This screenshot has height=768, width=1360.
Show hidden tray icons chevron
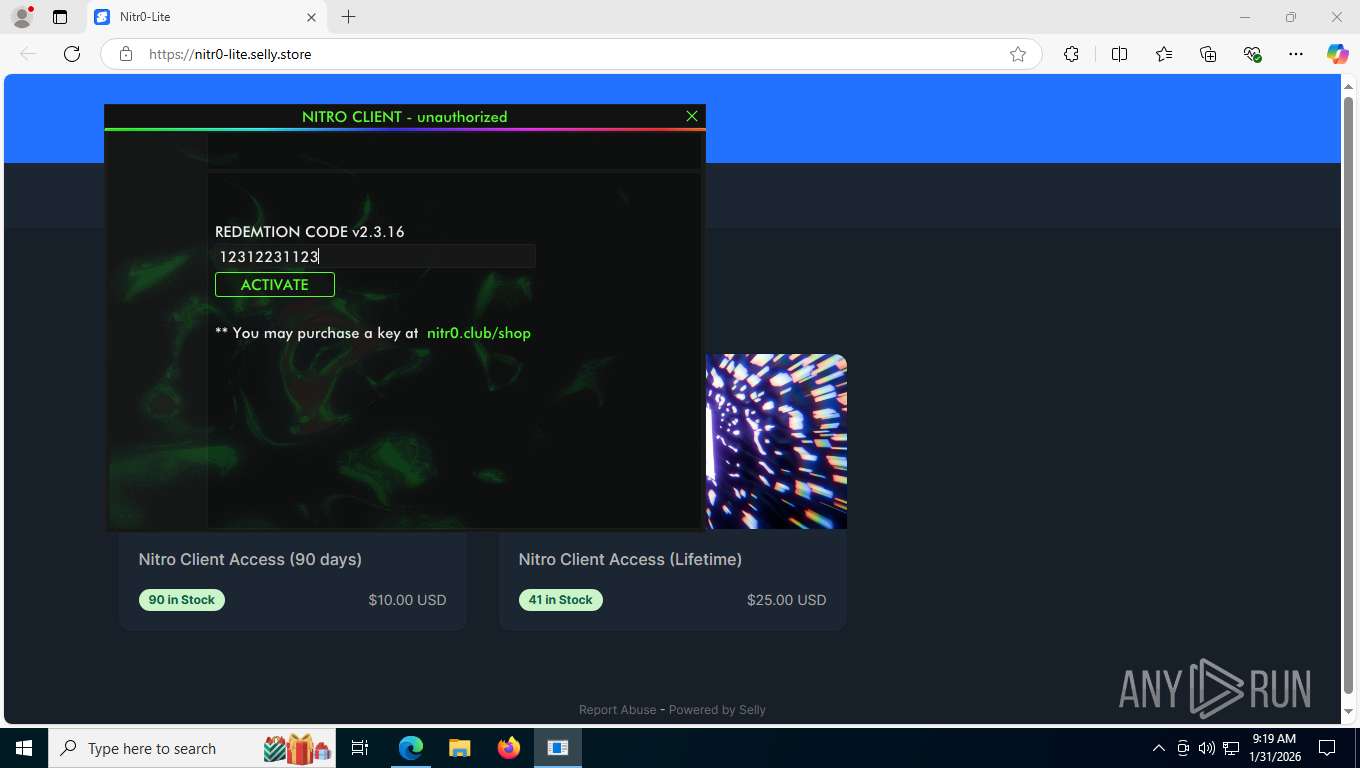pyautogui.click(x=1158, y=748)
